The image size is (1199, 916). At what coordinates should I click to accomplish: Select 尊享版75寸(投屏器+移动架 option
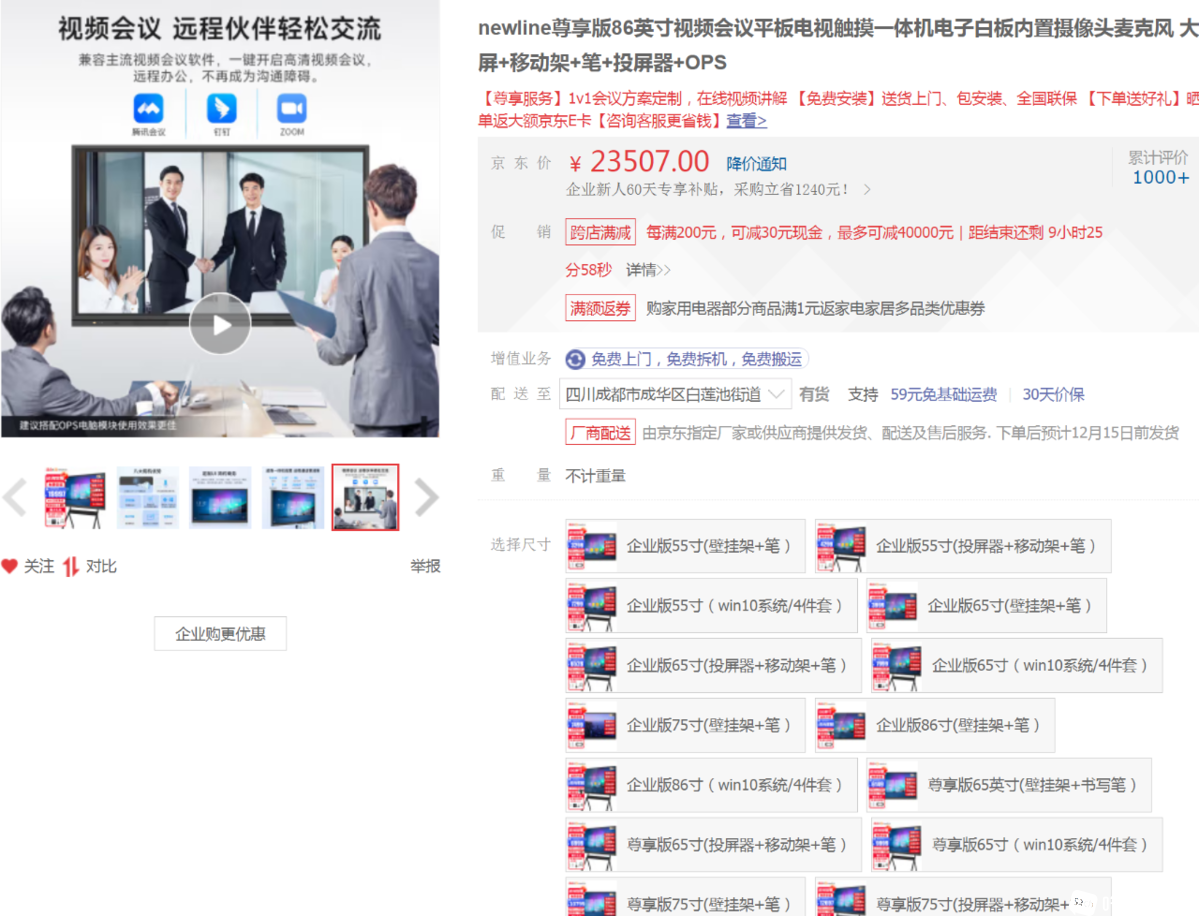tap(963, 898)
